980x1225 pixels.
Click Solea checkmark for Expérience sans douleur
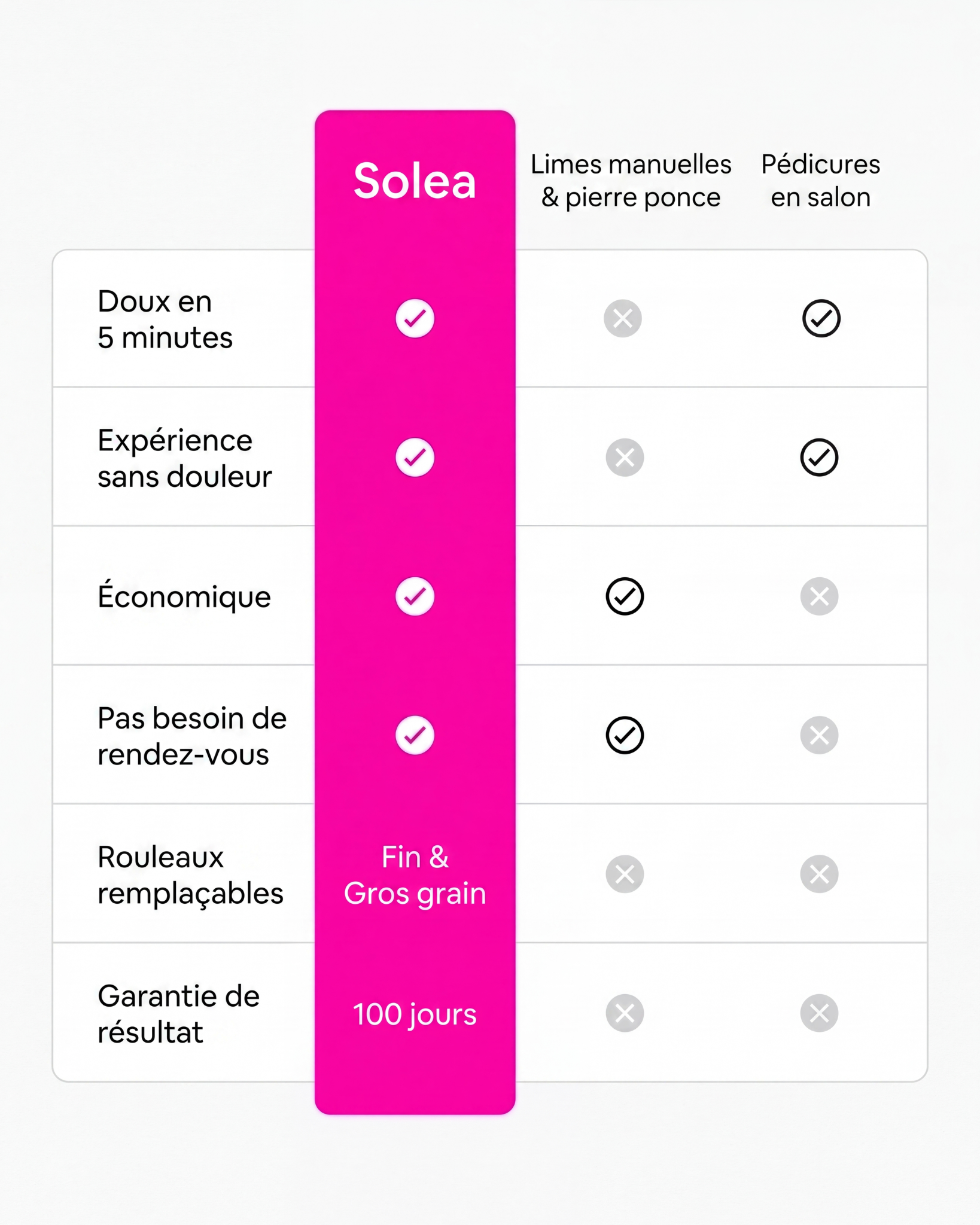click(415, 458)
